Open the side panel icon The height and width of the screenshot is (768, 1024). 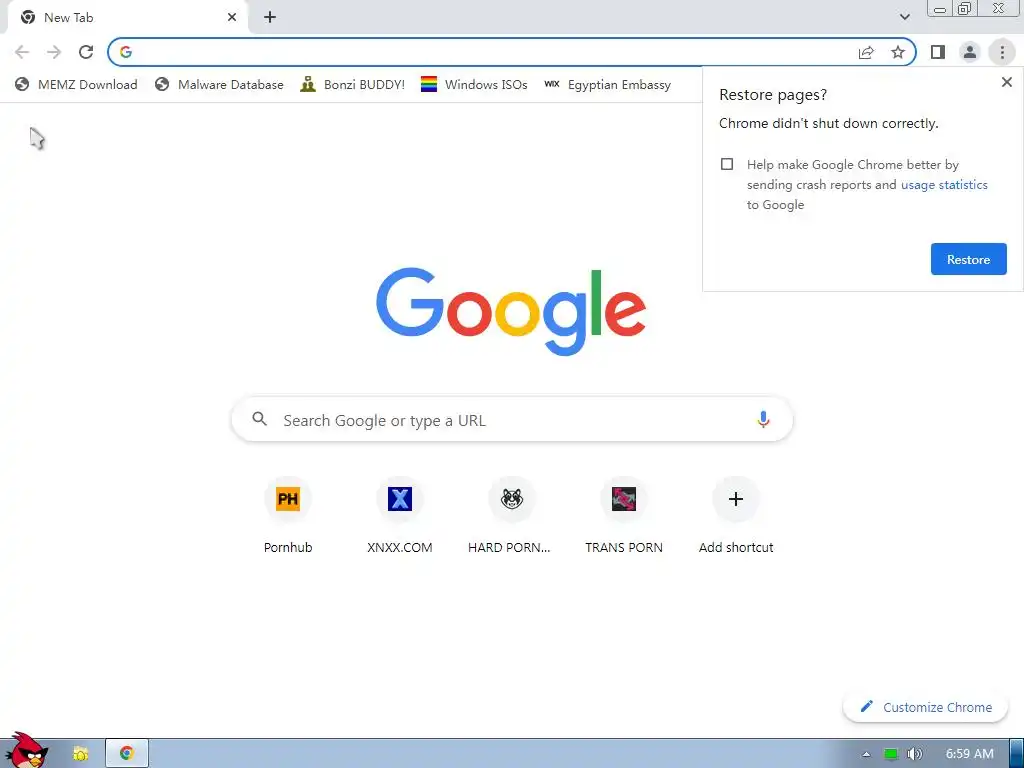click(x=938, y=52)
